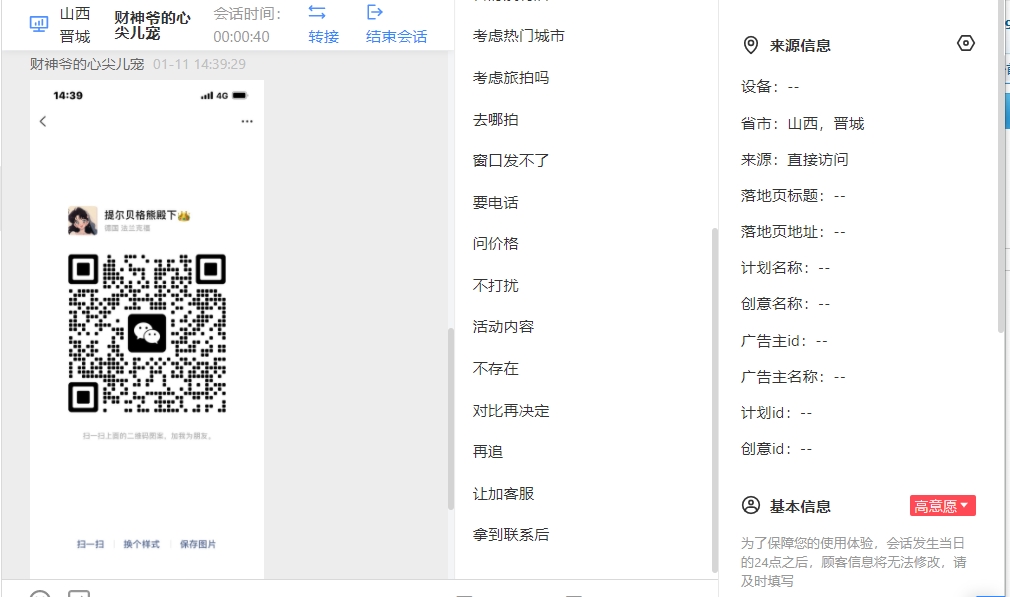Click the 计划名称 info row
The width and height of the screenshot is (1010, 597).
click(x=785, y=268)
